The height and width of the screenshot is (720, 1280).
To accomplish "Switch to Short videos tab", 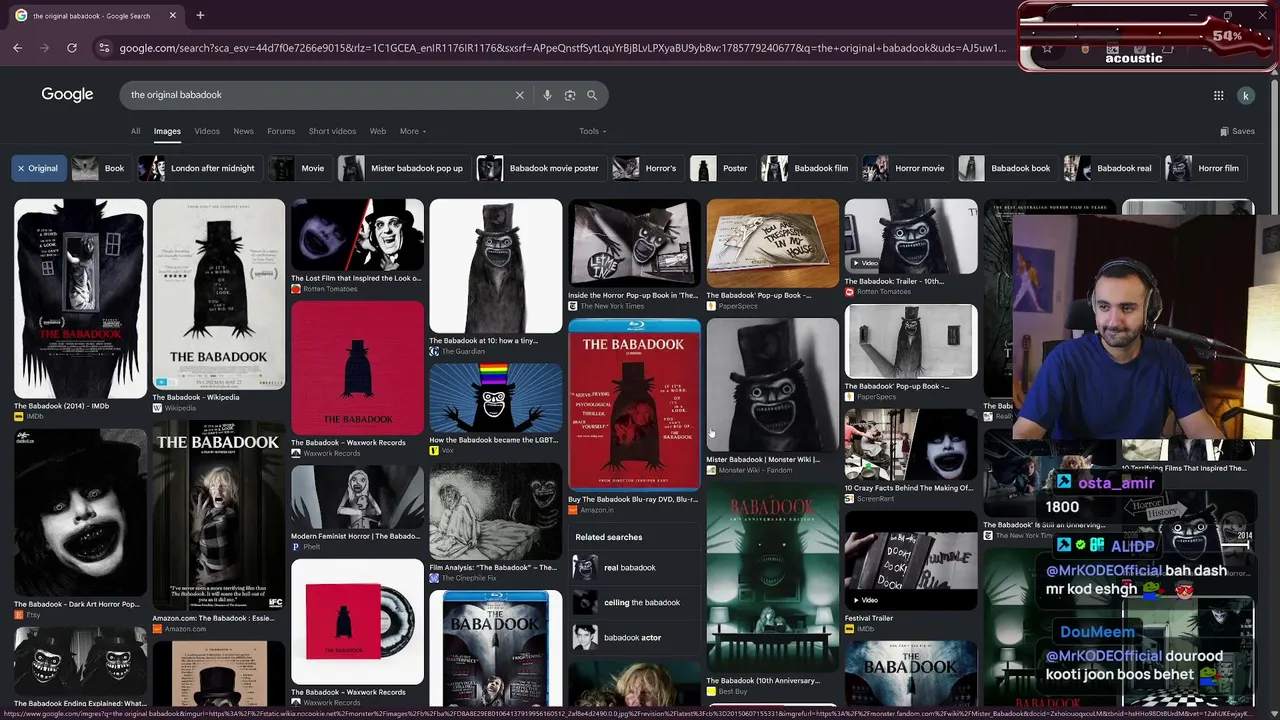I will coord(332,131).
